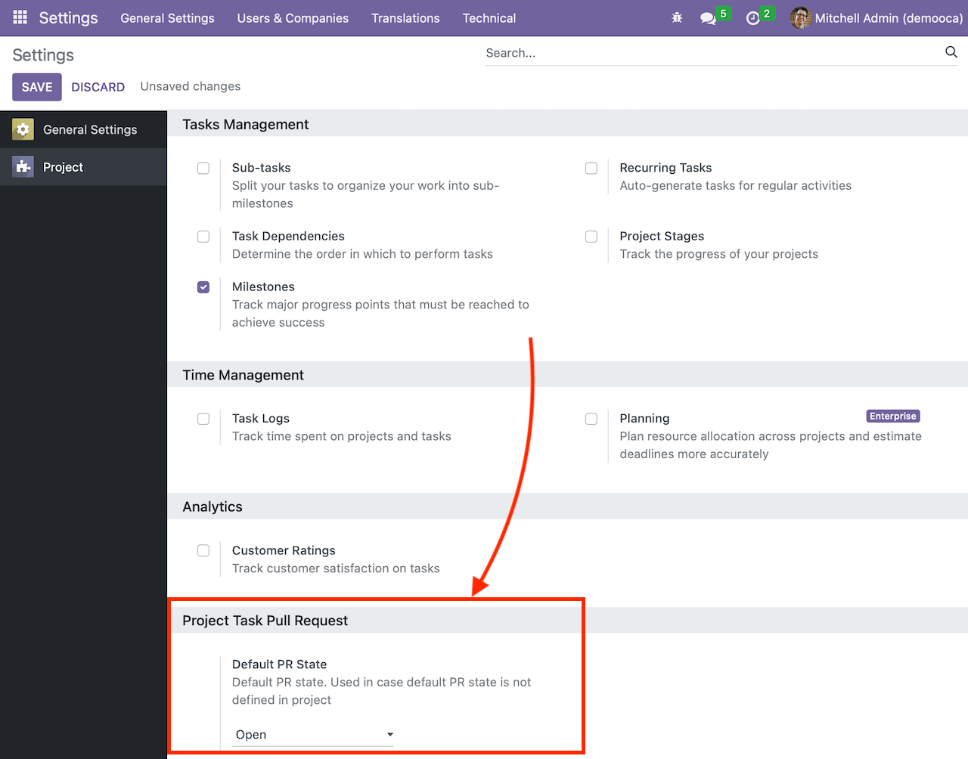Open the Technical menu
The width and height of the screenshot is (968, 759).
488,17
